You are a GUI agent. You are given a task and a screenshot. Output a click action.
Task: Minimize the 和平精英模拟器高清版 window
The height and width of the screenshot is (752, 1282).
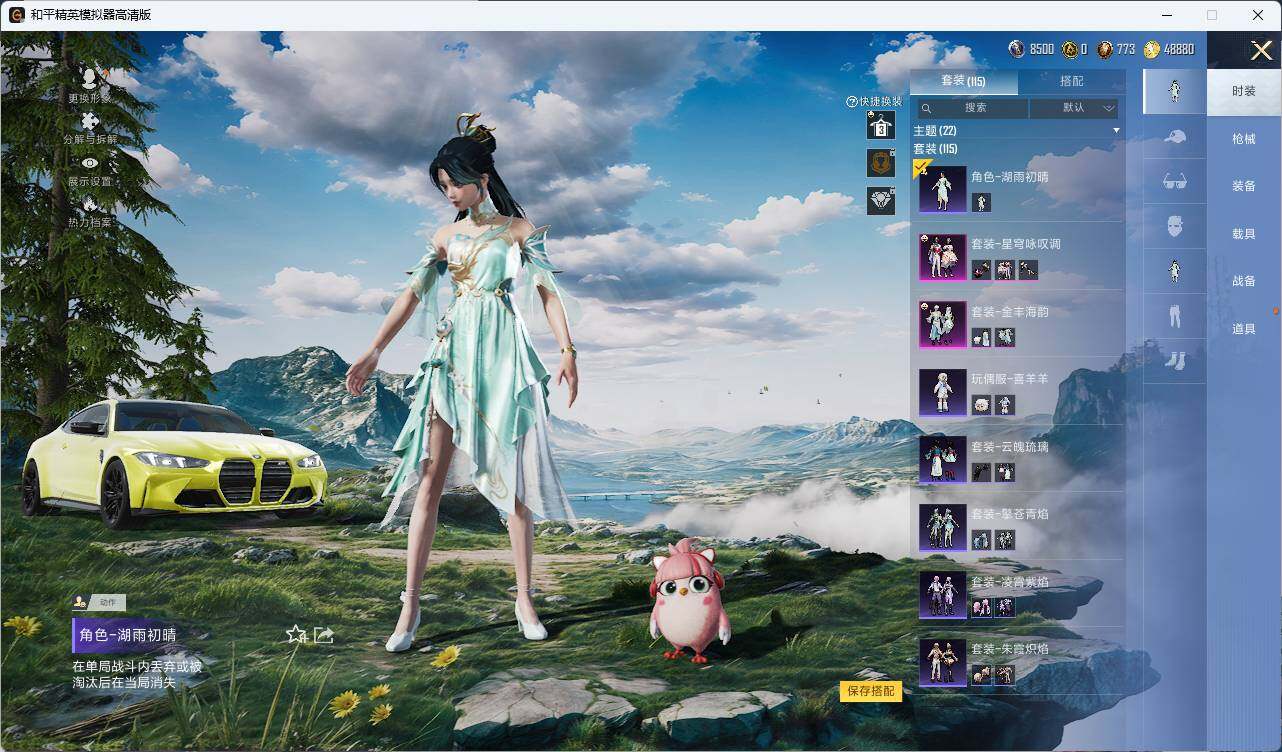(x=1167, y=15)
